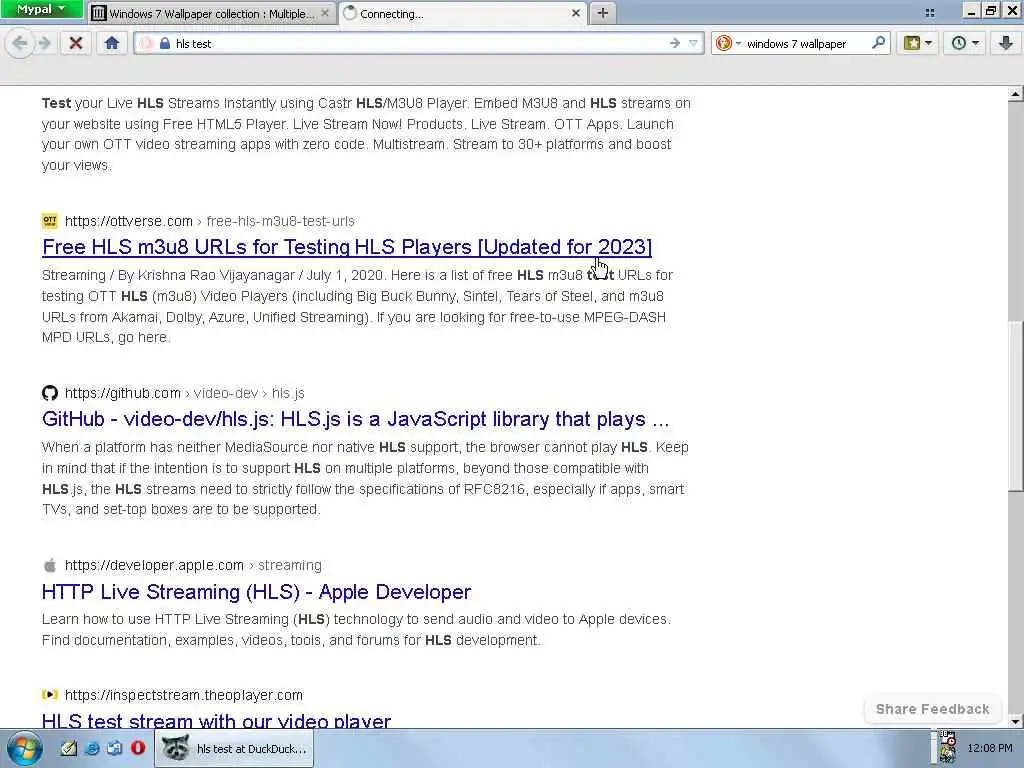The image size is (1024, 768).
Task: Click the snippet 'Learn how to use HTTP Live Streaming'
Action: [357, 630]
